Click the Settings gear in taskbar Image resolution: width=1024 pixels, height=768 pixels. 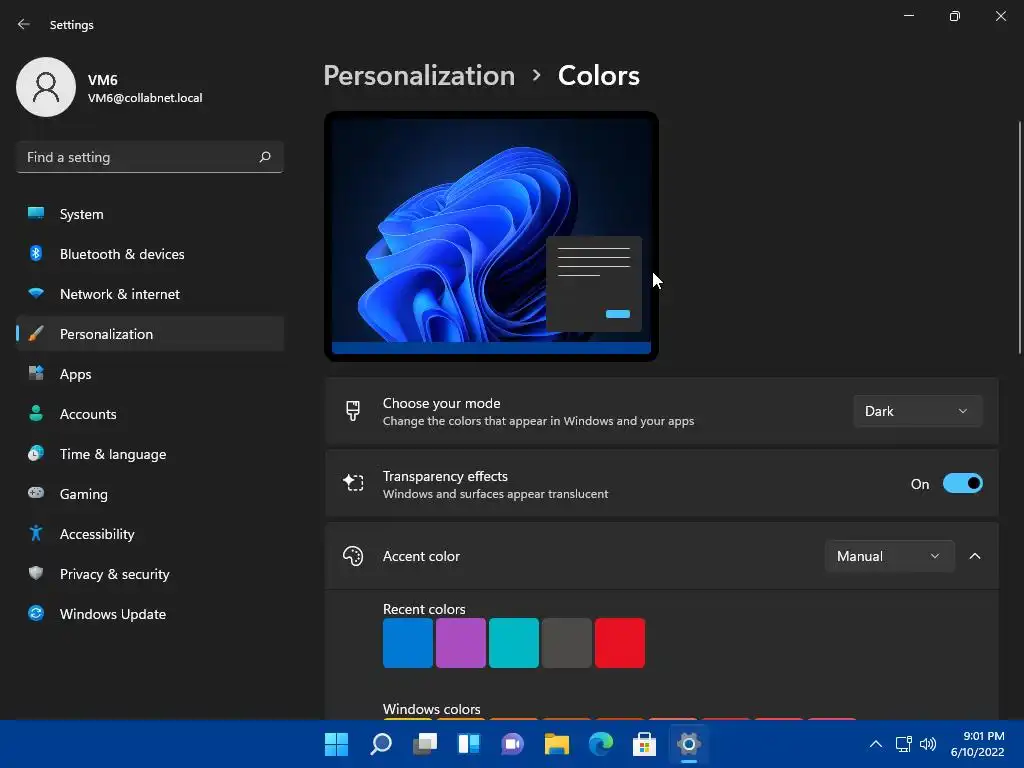tap(689, 744)
